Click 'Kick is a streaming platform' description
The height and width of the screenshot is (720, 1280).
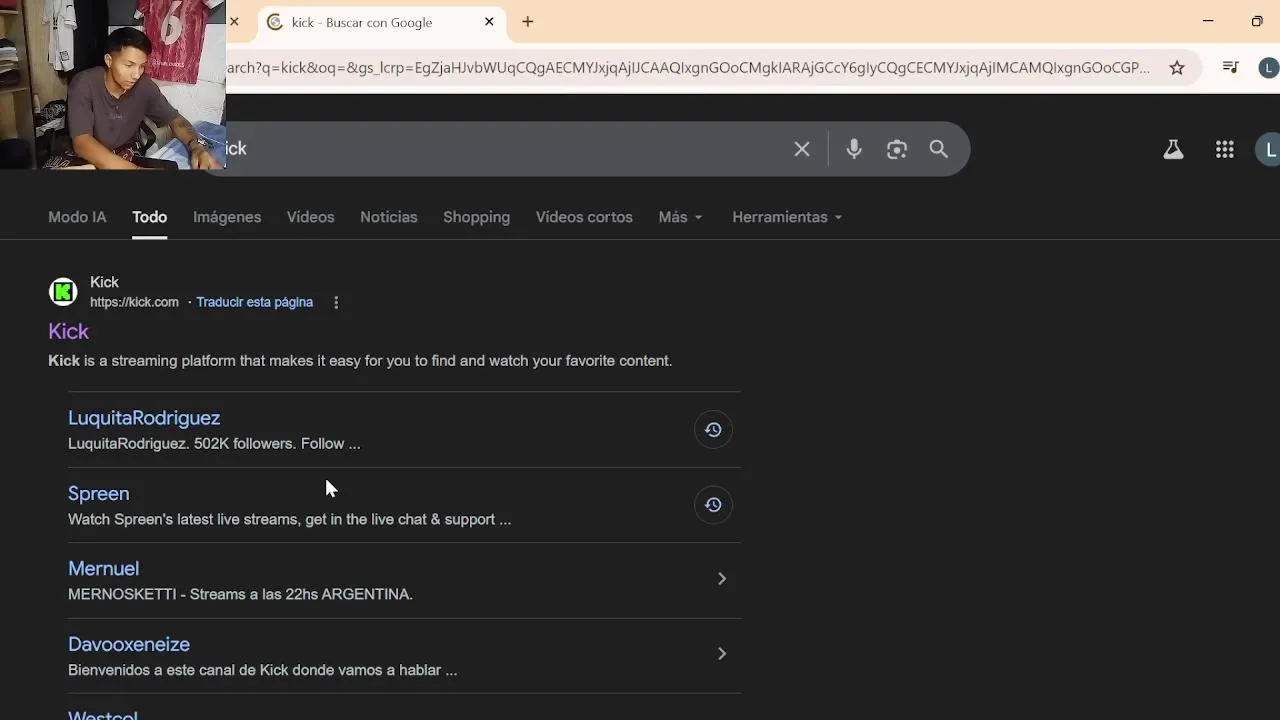360,361
